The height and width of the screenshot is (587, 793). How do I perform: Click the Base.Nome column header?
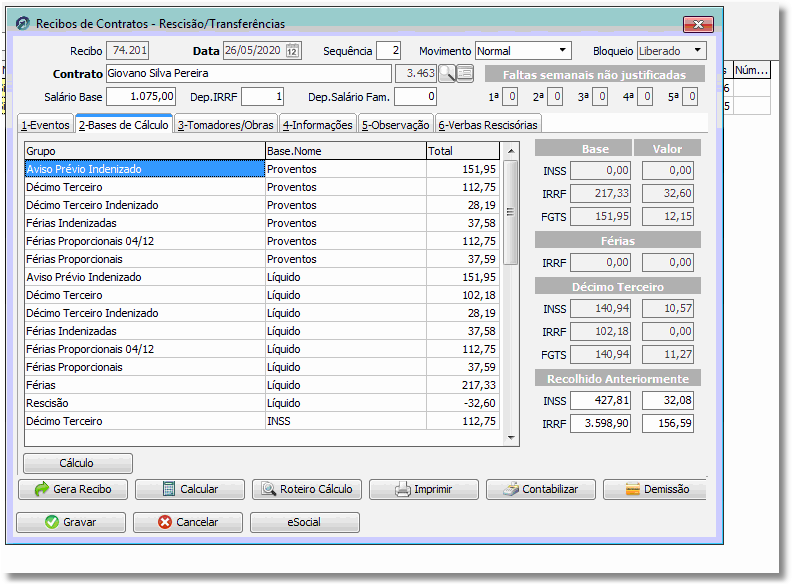346,151
